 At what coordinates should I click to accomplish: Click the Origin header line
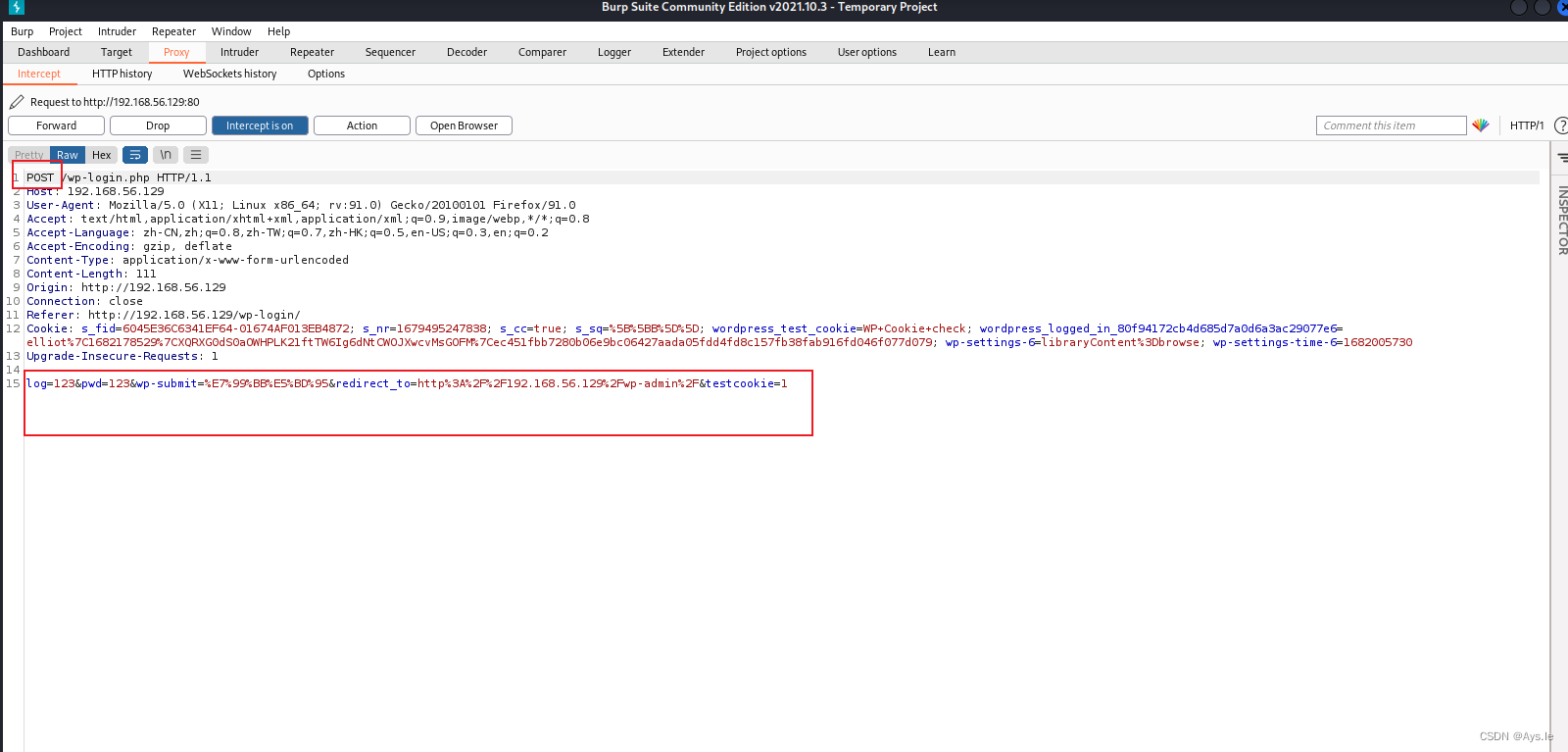point(126,287)
